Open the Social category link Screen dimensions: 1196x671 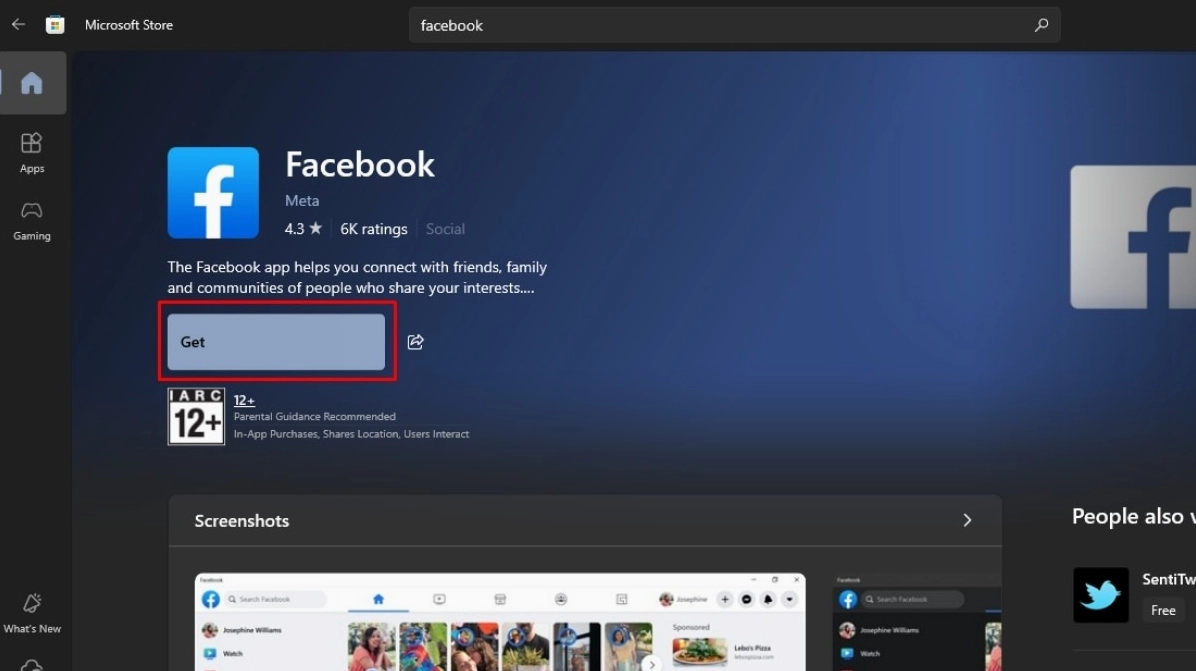coord(445,229)
